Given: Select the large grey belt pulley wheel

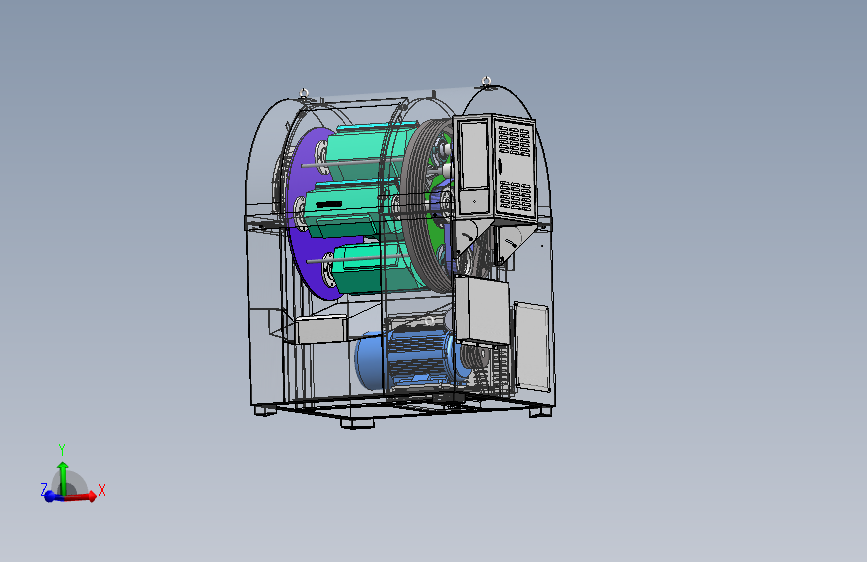Looking at the screenshot, I should [416, 207].
